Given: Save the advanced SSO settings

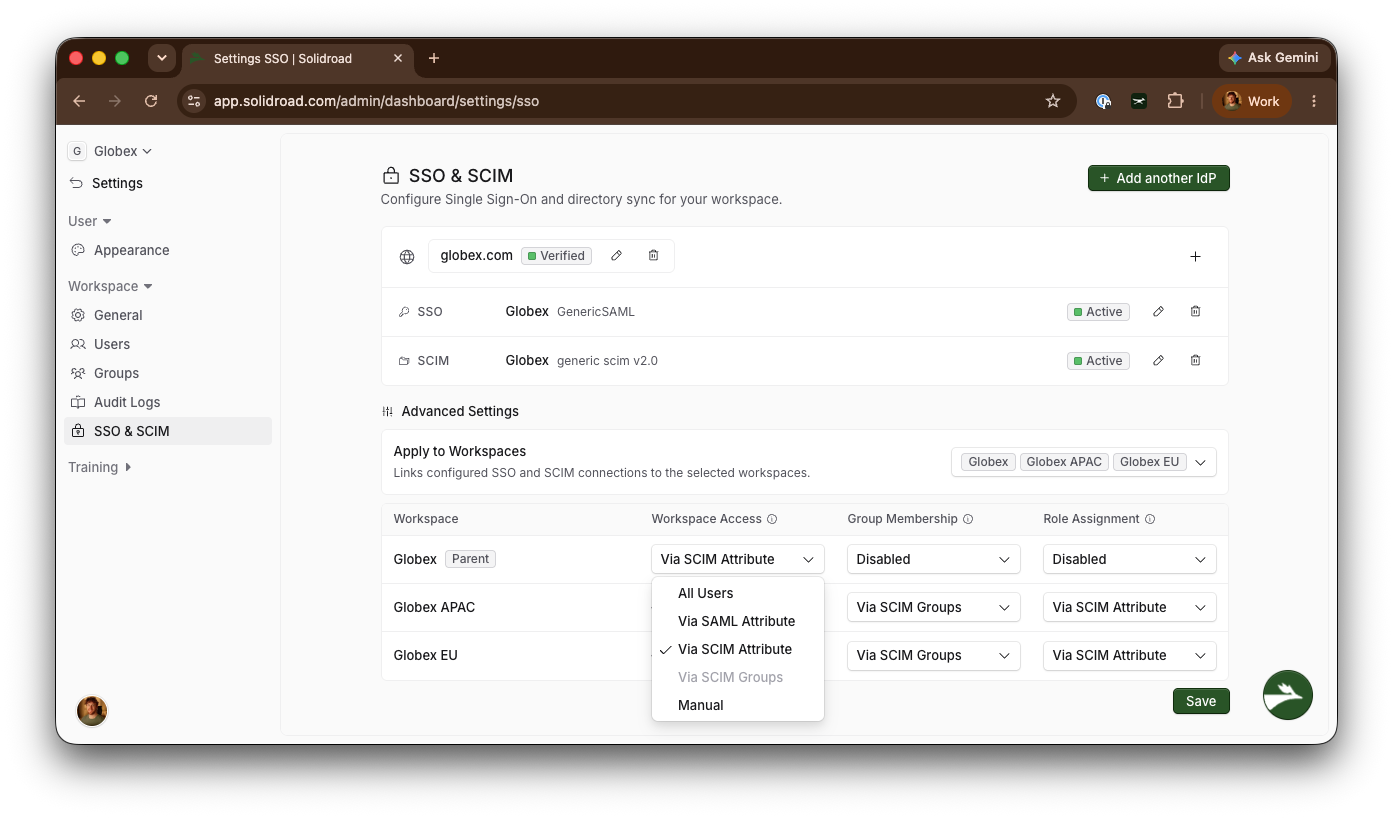Looking at the screenshot, I should [x=1201, y=701].
